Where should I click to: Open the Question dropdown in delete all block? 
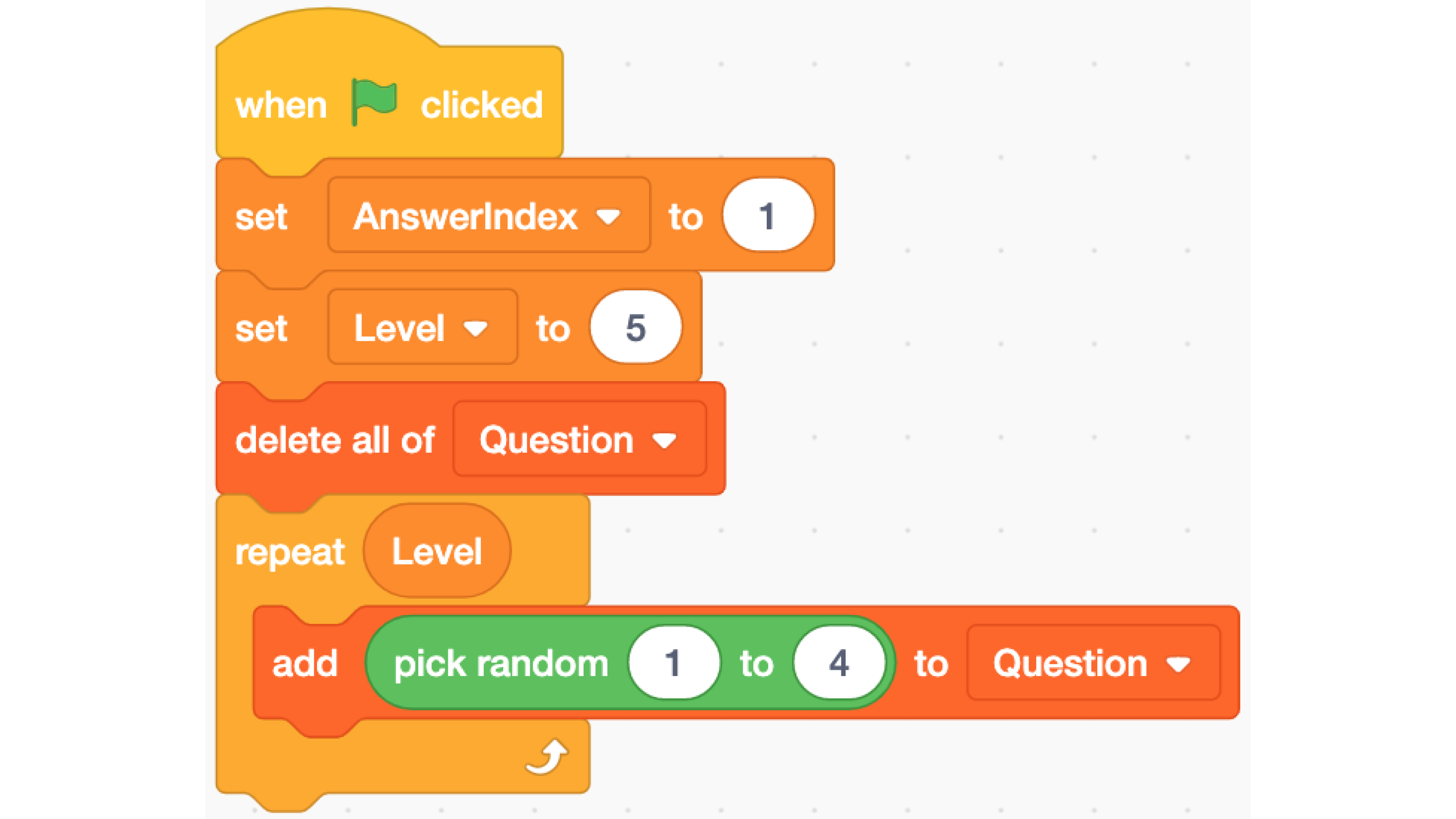579,439
